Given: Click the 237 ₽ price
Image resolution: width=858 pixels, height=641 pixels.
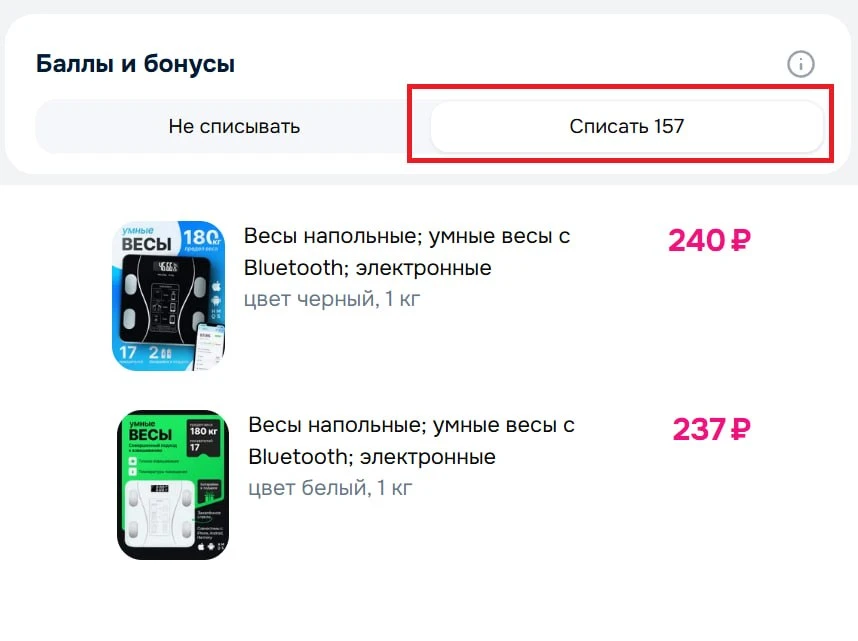Looking at the screenshot, I should [x=711, y=430].
